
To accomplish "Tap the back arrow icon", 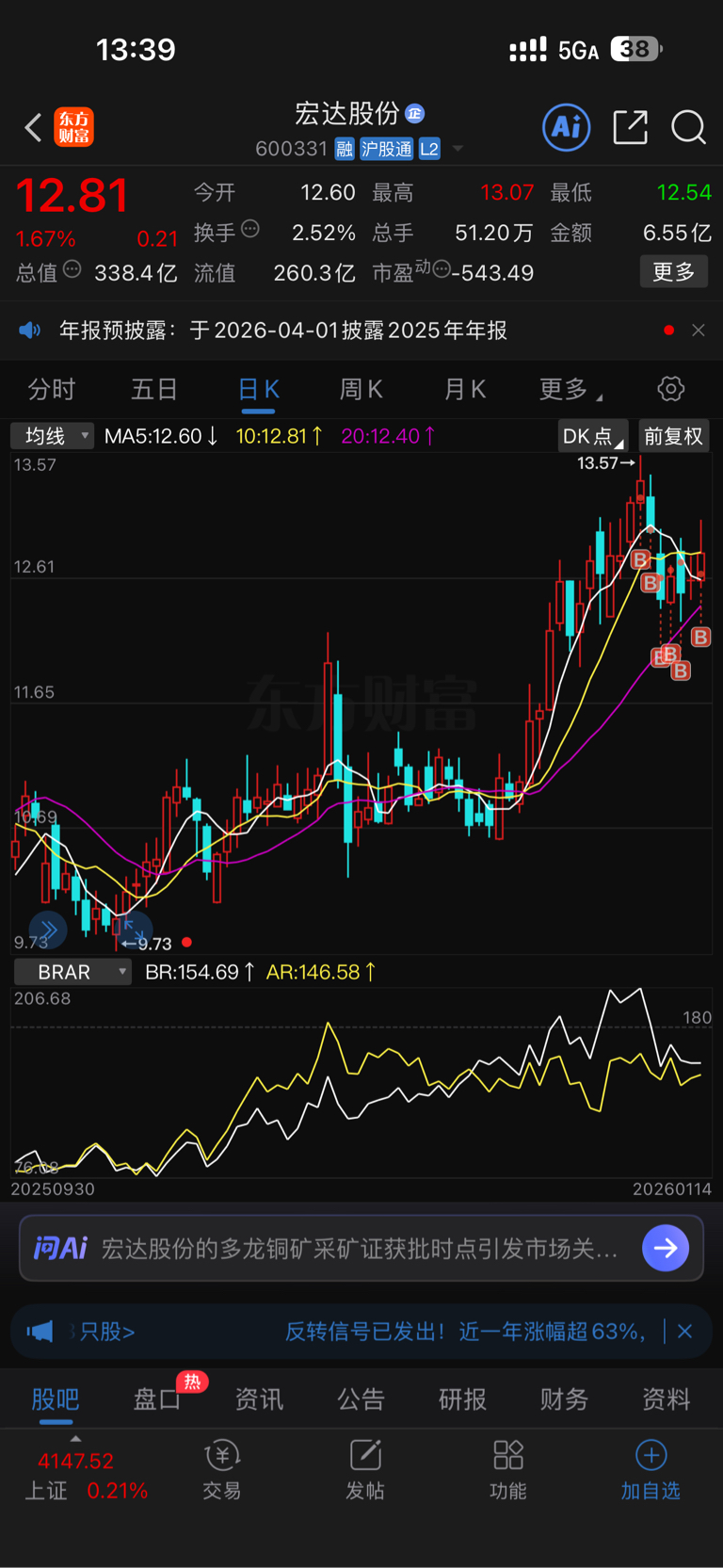I will (33, 127).
